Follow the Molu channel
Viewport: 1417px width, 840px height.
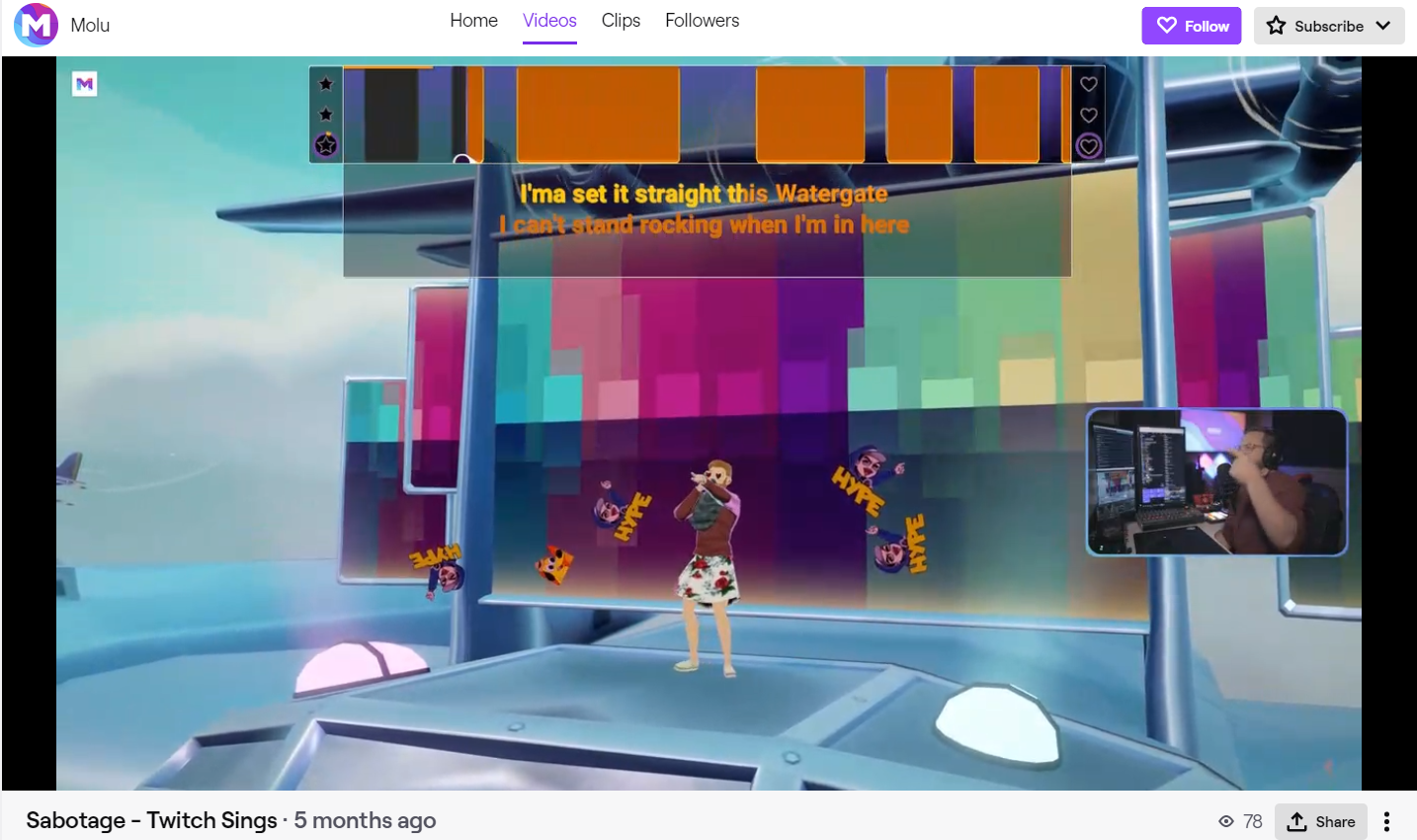[x=1192, y=26]
